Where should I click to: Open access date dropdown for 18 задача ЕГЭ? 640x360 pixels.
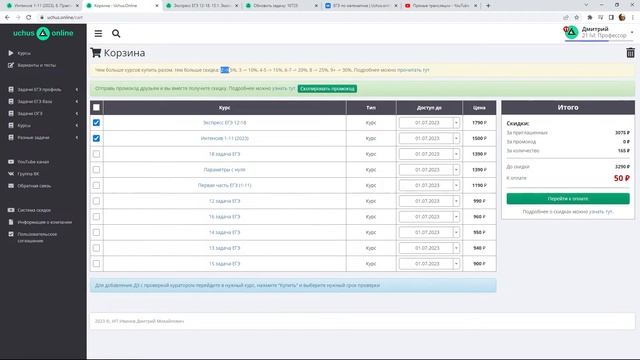[x=429, y=154]
